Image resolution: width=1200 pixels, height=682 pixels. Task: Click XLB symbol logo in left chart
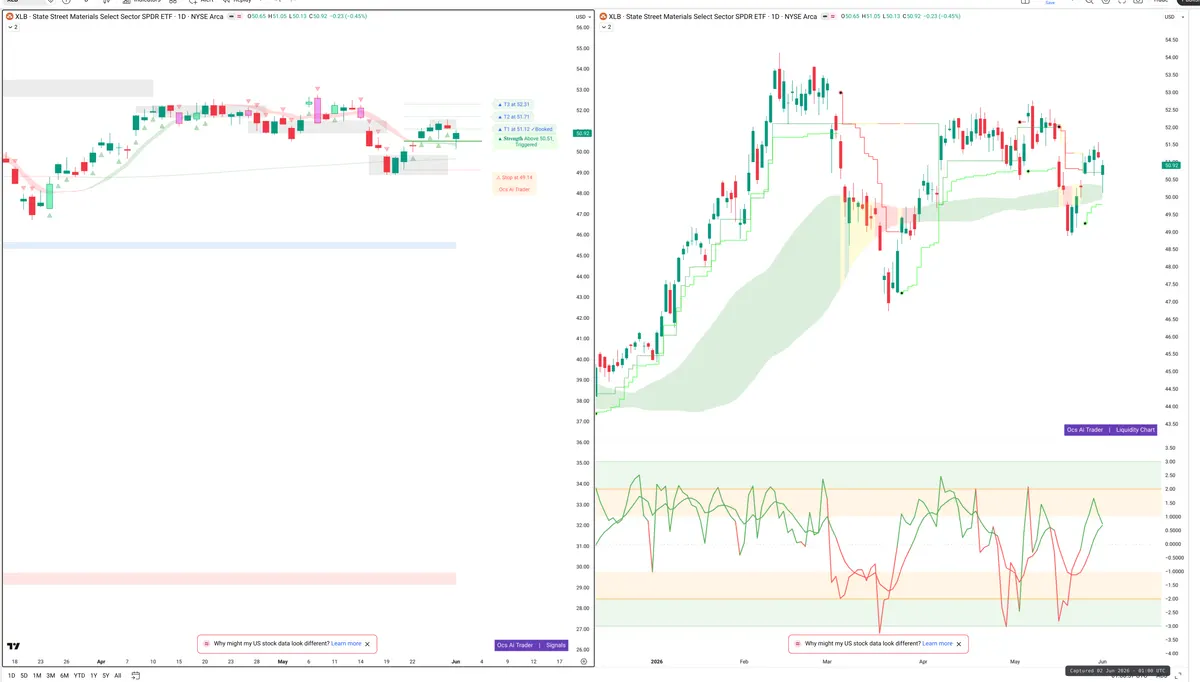coord(9,17)
